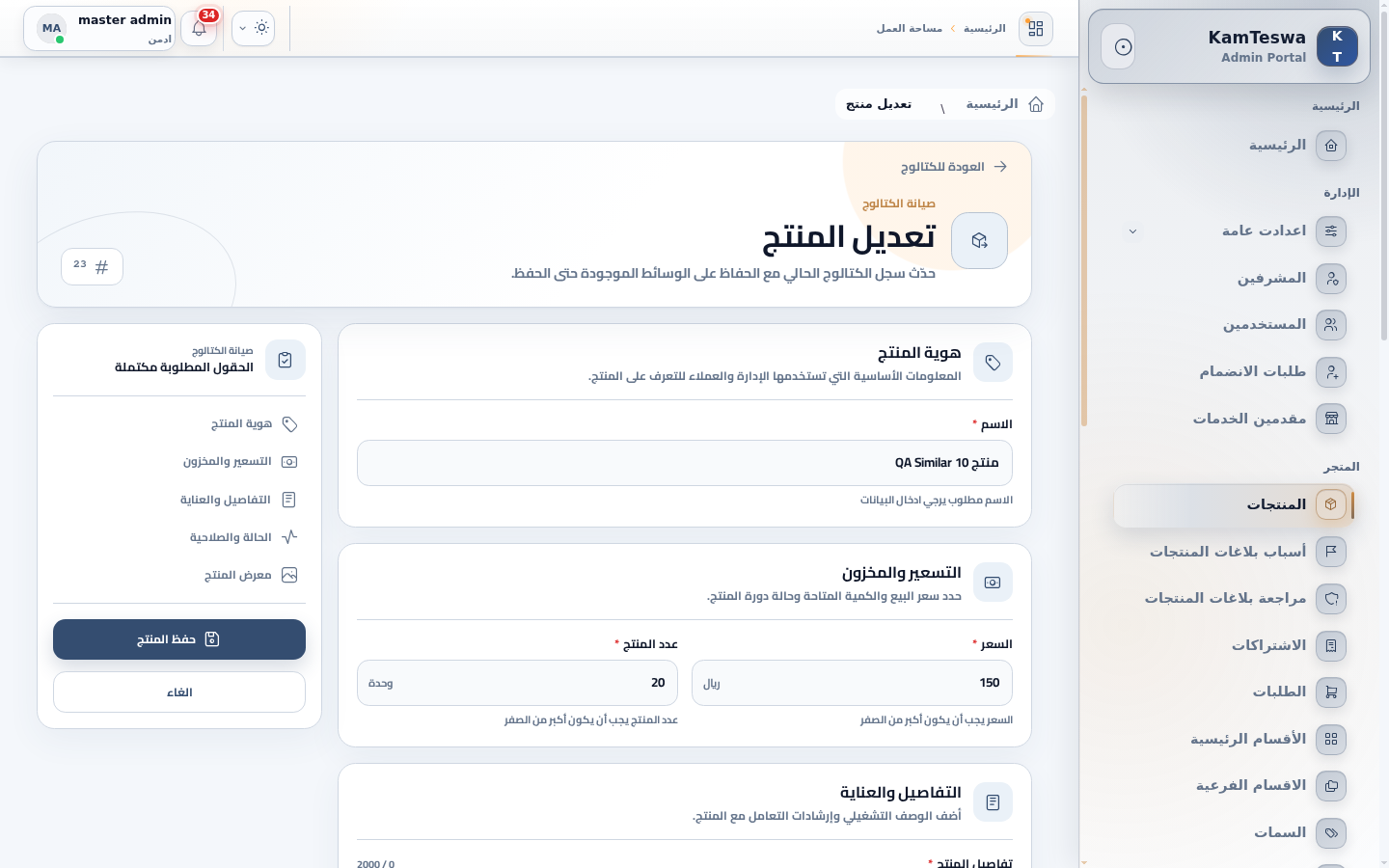This screenshot has width=1389, height=868.
Task: Click the المستخدمين users icon
Action: click(1331, 325)
